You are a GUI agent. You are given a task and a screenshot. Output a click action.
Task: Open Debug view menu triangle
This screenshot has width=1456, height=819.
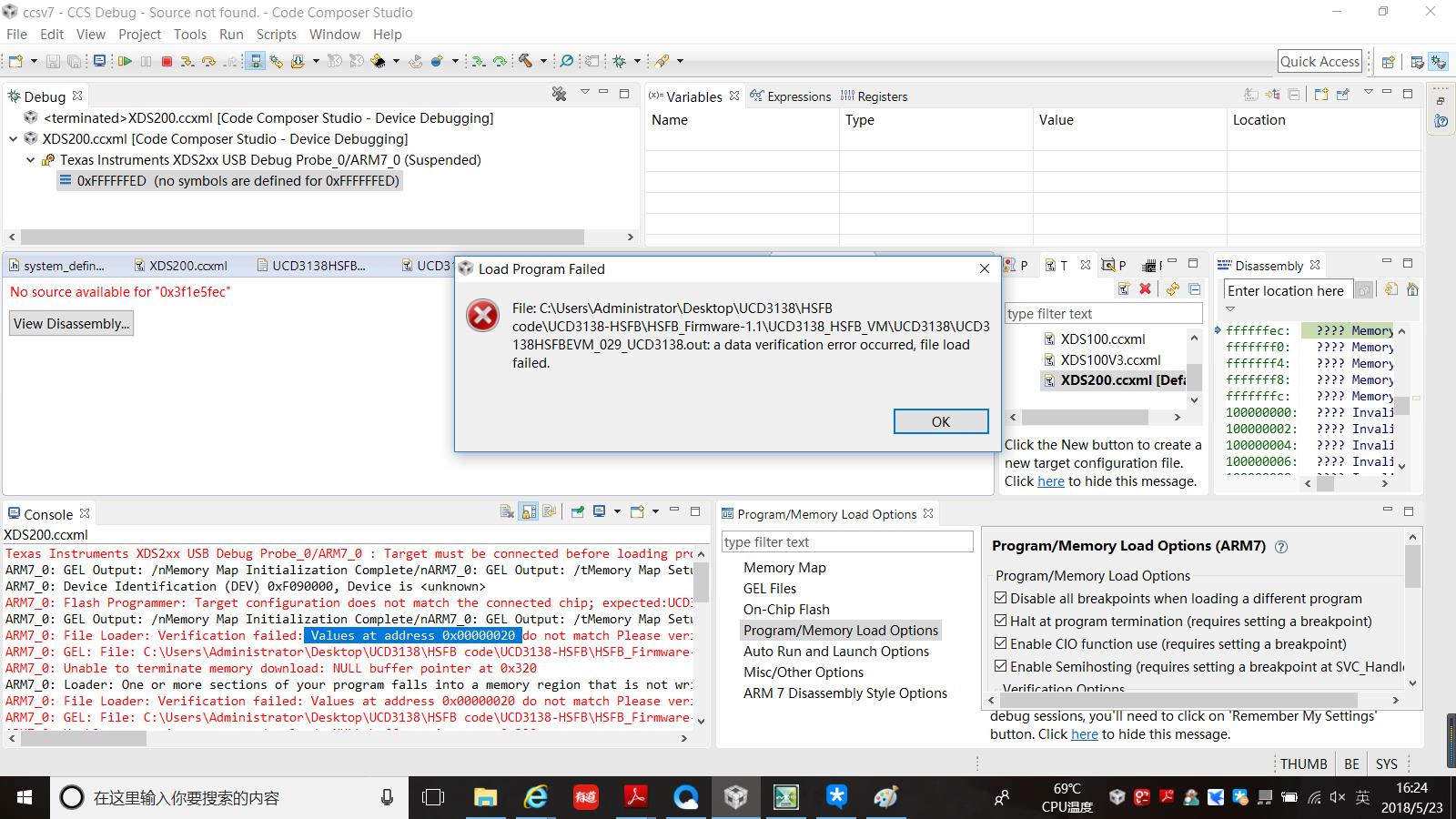point(584,92)
